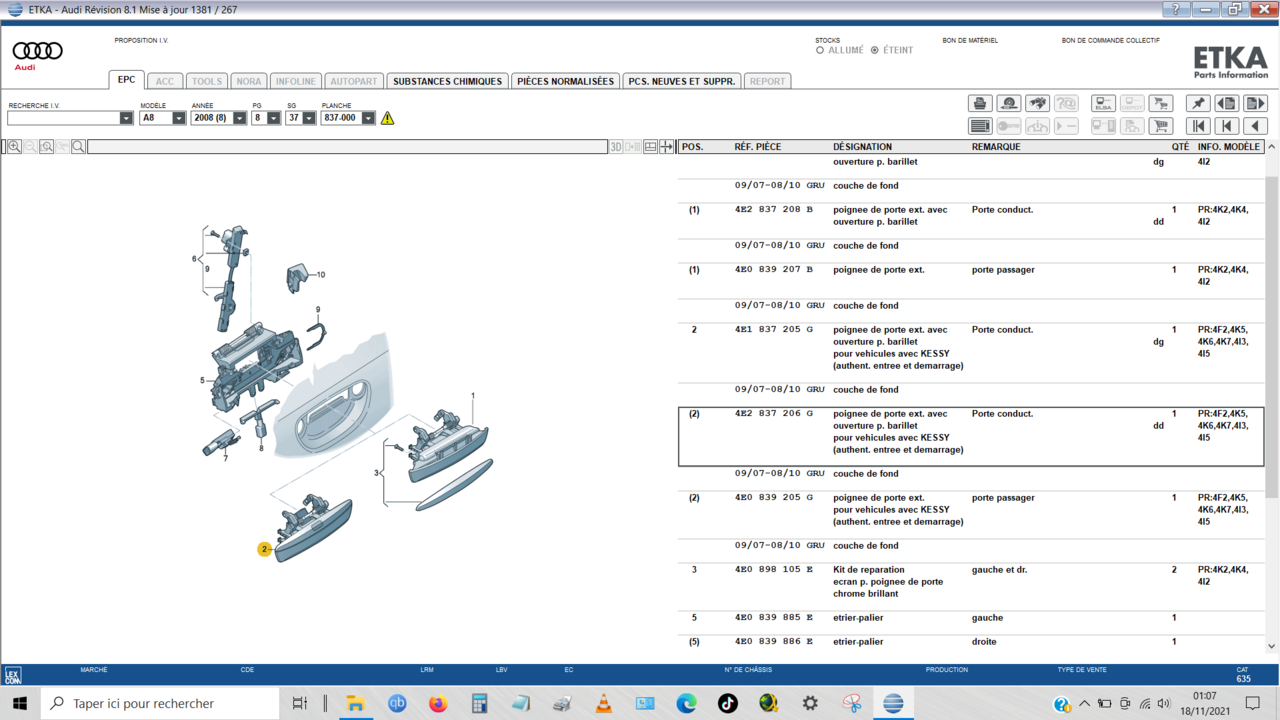
Task: Toggle the split-layout view icon above the diagram
Action: [651, 147]
